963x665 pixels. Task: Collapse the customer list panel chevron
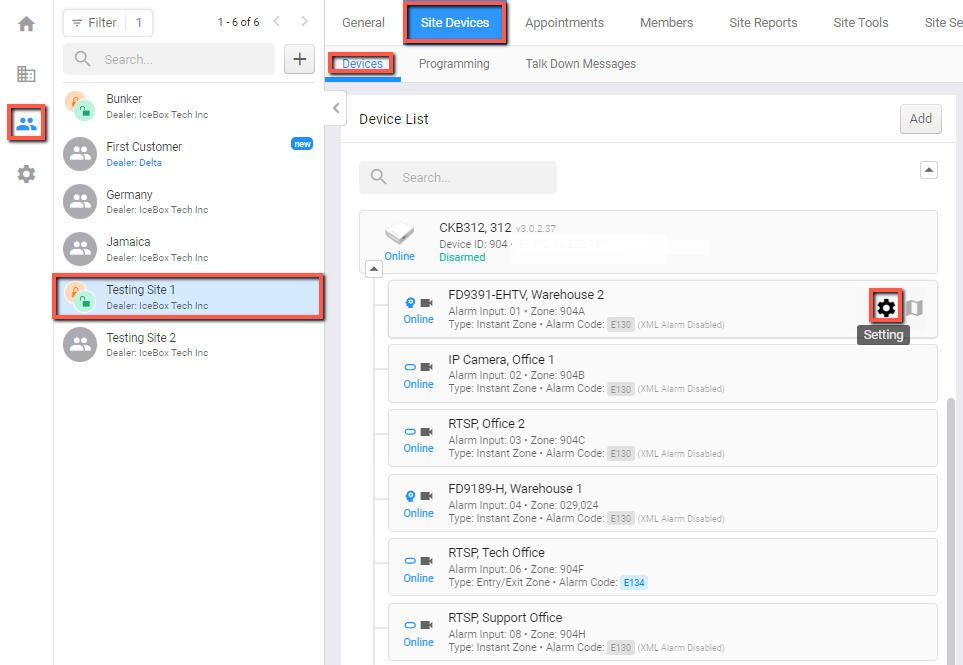pyautogui.click(x=336, y=108)
